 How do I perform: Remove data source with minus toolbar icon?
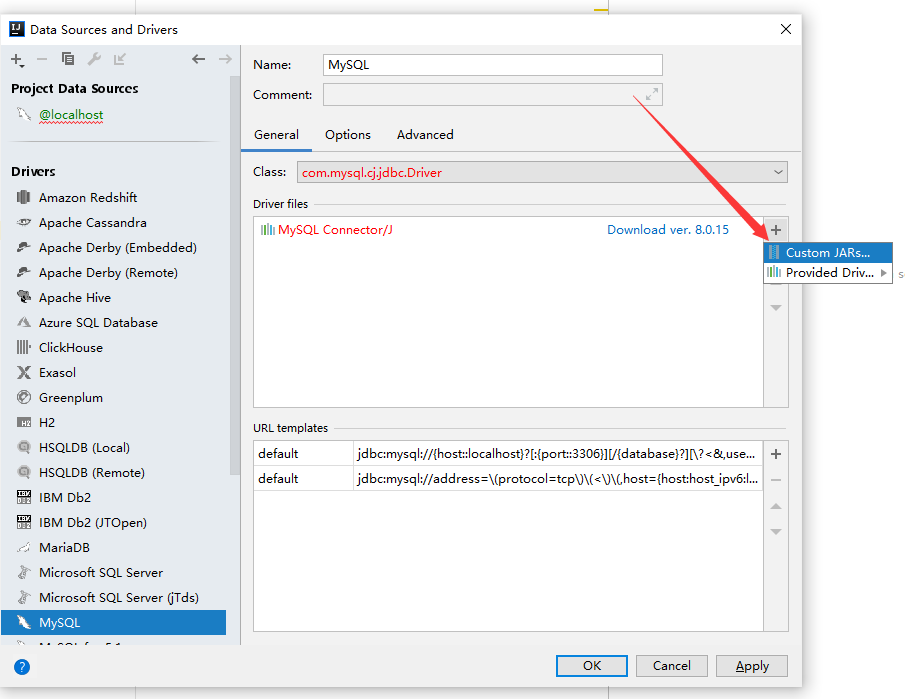click(x=41, y=59)
